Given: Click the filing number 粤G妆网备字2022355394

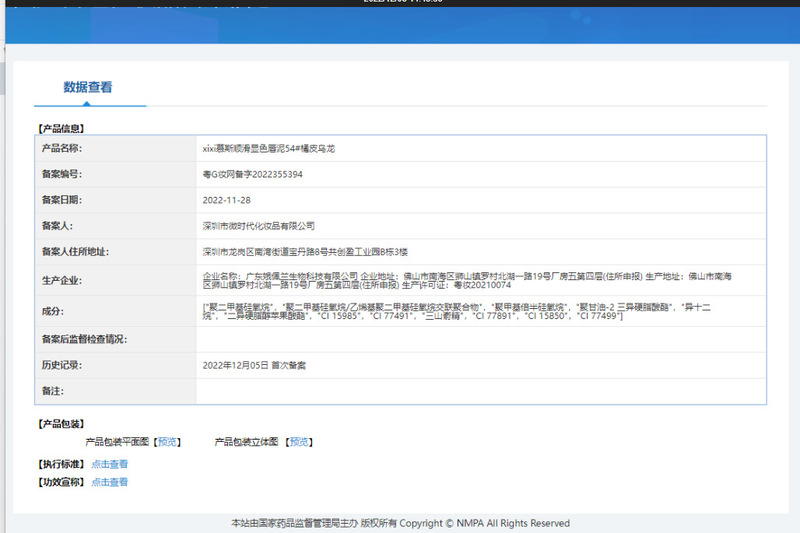Looking at the screenshot, I should 253,174.
